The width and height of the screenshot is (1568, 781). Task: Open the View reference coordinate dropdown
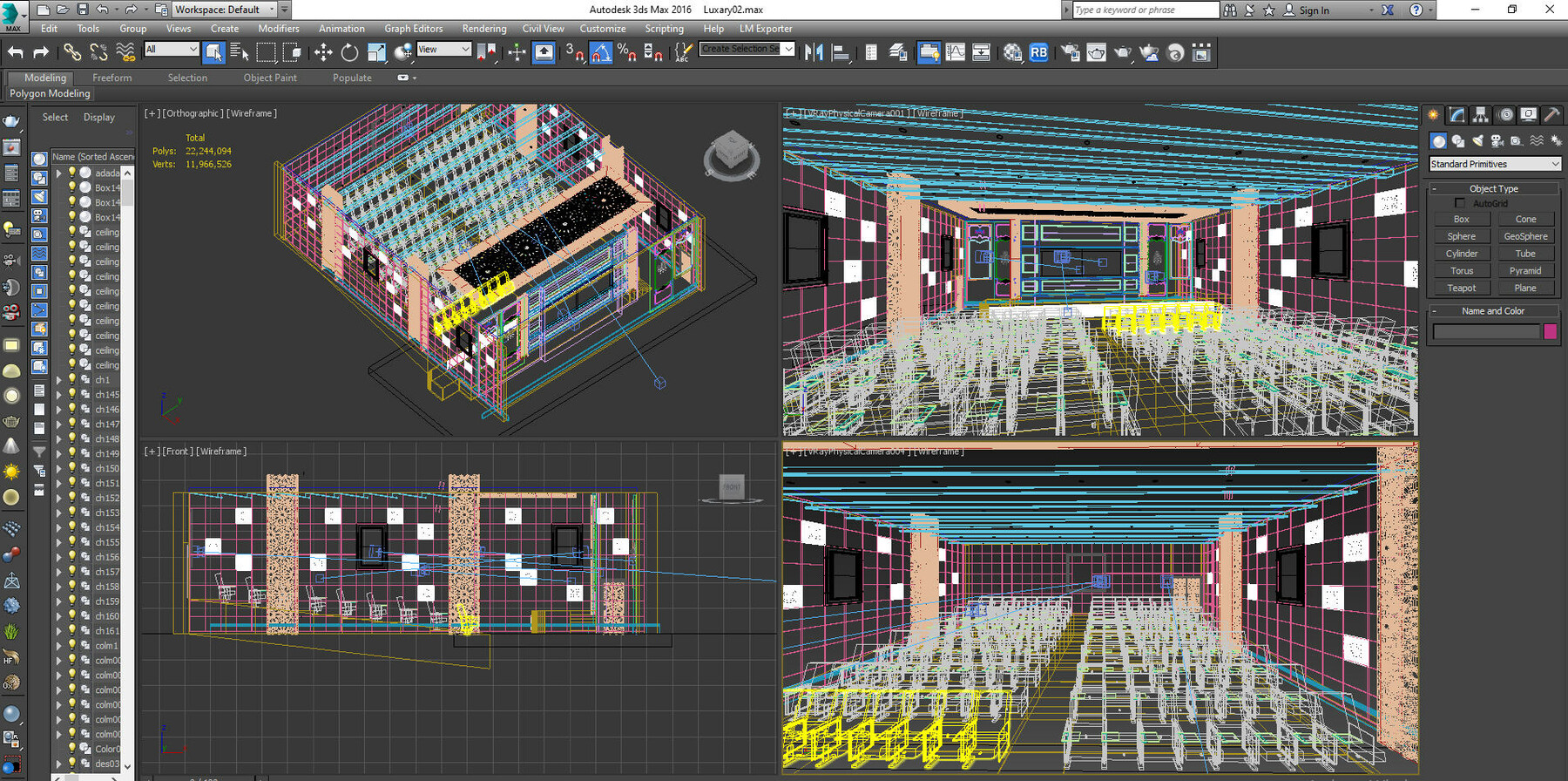point(443,50)
